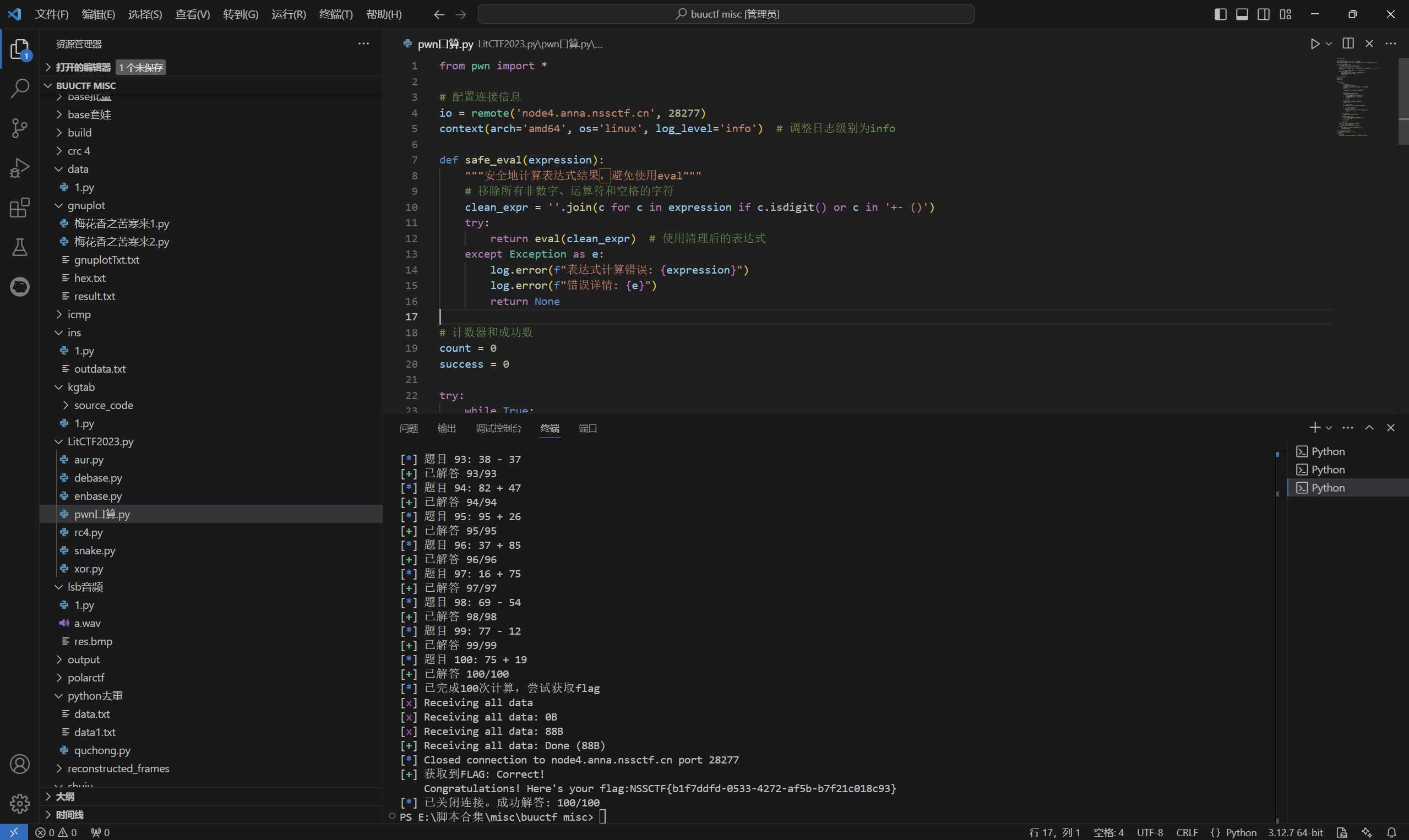Open the Run and Debug view

[x=20, y=167]
